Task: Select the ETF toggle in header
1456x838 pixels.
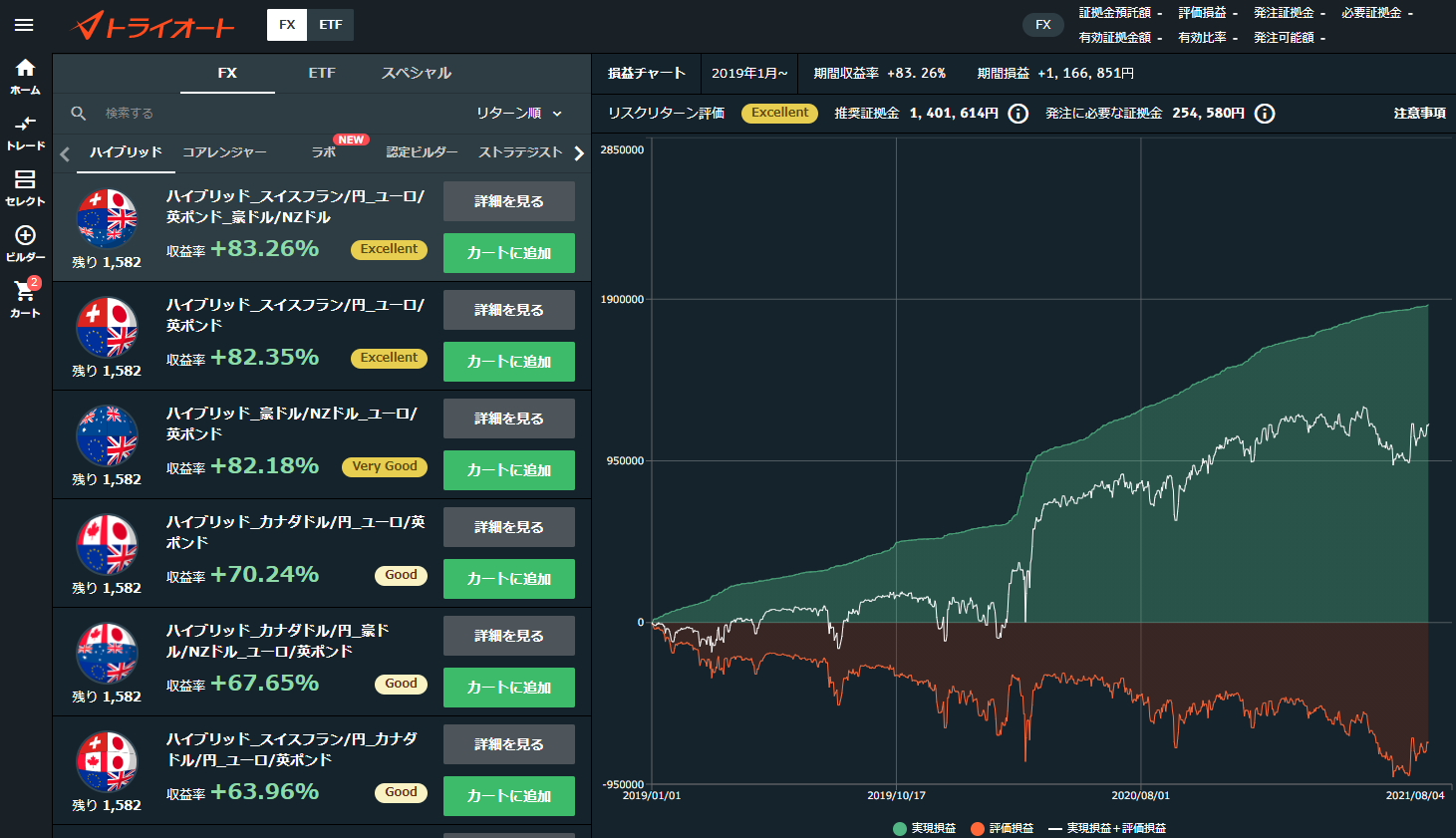Action: click(331, 25)
